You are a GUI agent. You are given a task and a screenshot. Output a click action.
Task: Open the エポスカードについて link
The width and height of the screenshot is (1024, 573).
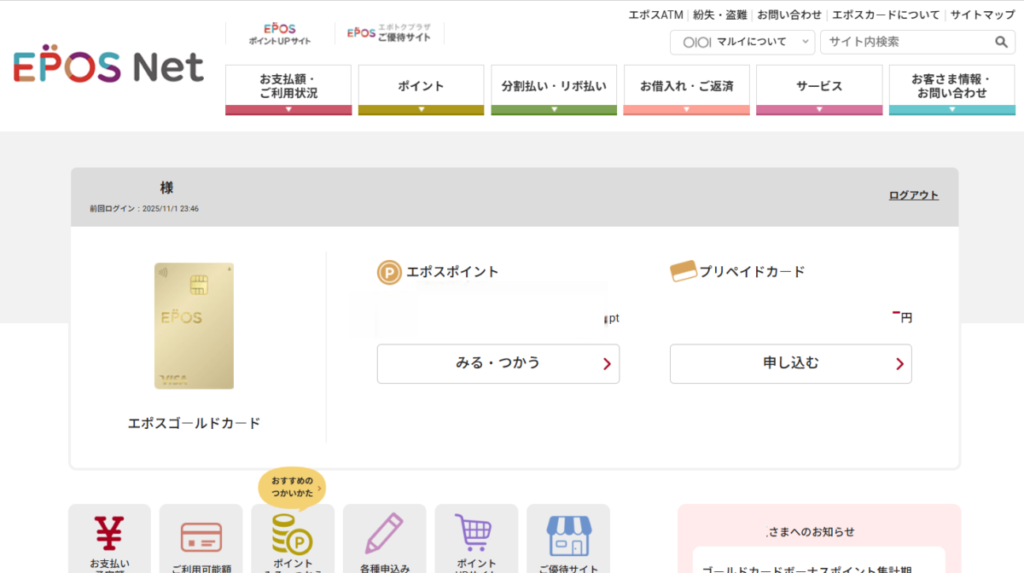click(x=886, y=14)
